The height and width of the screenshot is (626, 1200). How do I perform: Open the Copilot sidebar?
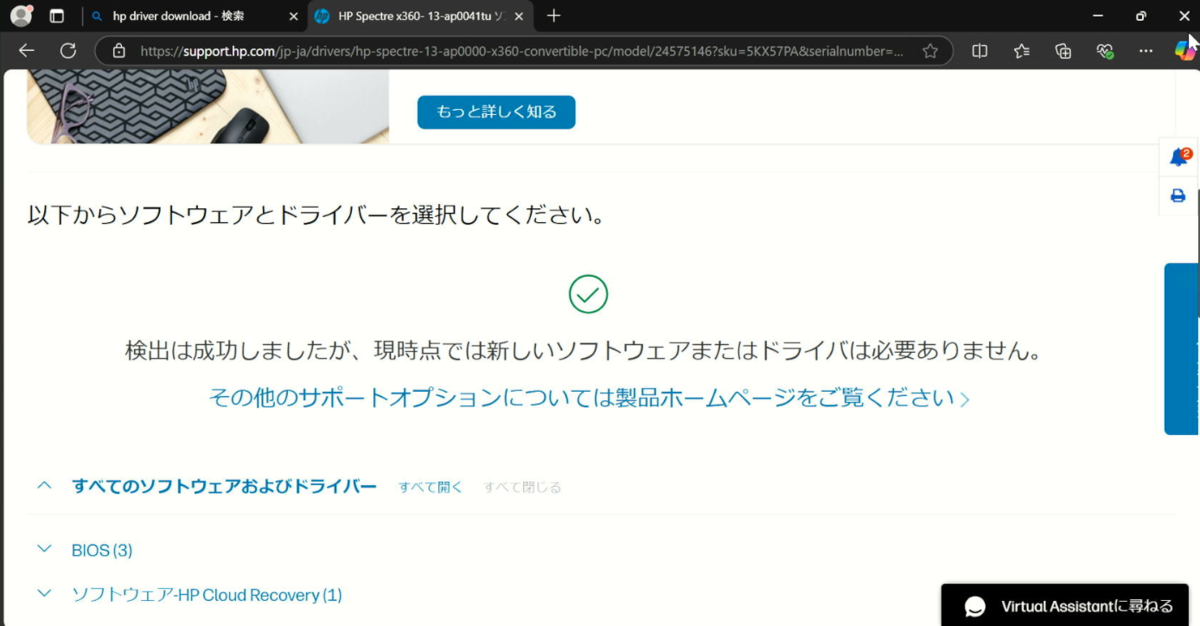(x=1184, y=50)
